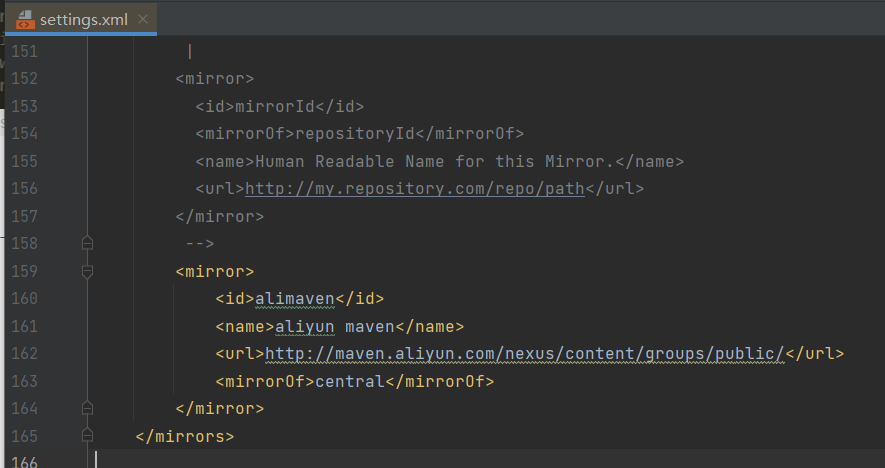Viewport: 885px width, 468px height.
Task: Place cursor on the alimaven id value
Action: click(x=295, y=299)
